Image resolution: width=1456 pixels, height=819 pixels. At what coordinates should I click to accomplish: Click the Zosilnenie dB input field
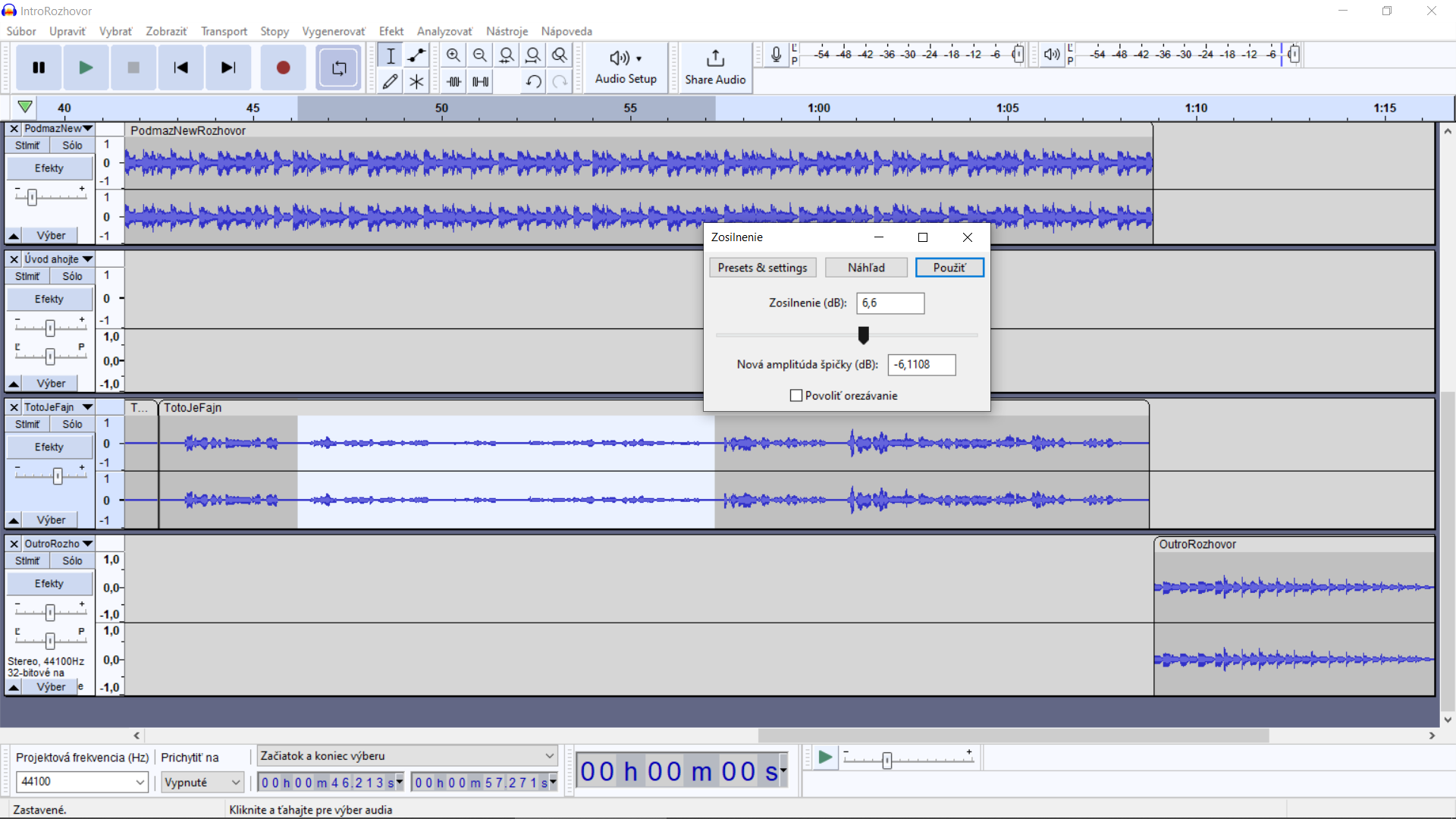[889, 303]
